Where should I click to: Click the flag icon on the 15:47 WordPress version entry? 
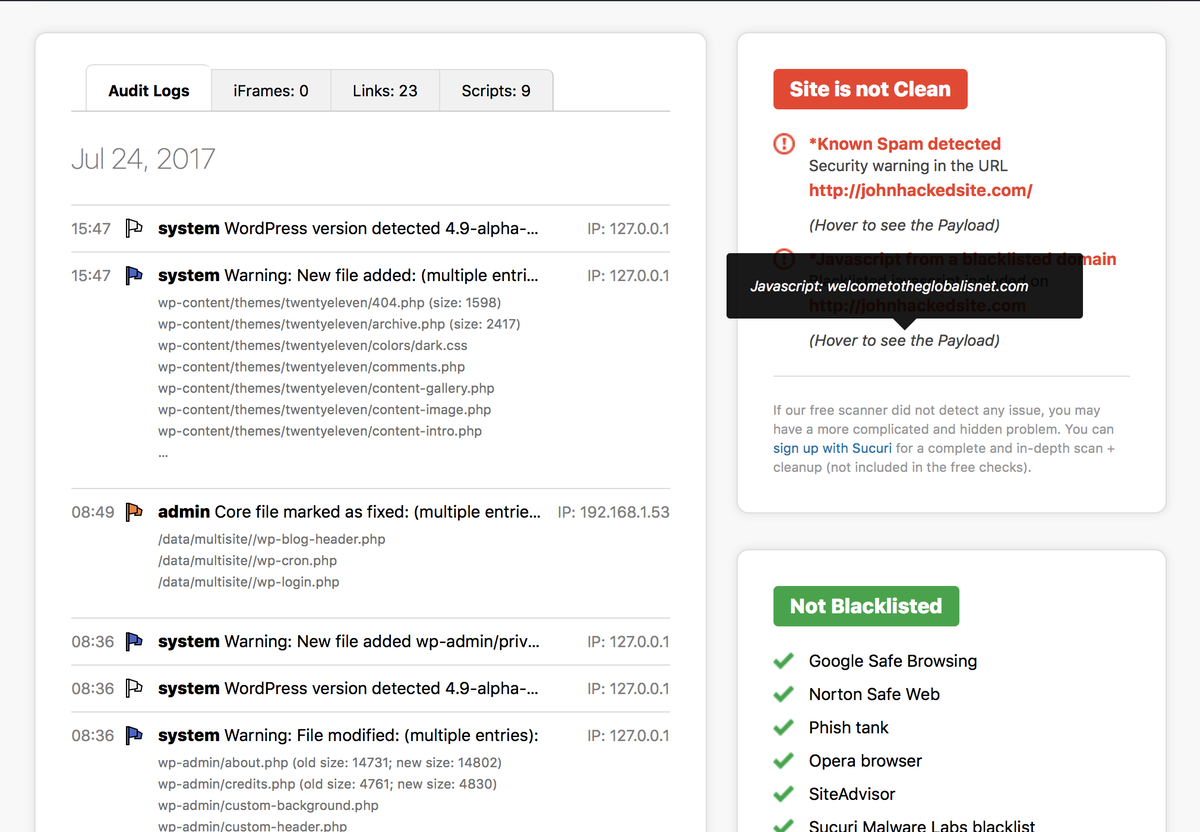coord(134,228)
